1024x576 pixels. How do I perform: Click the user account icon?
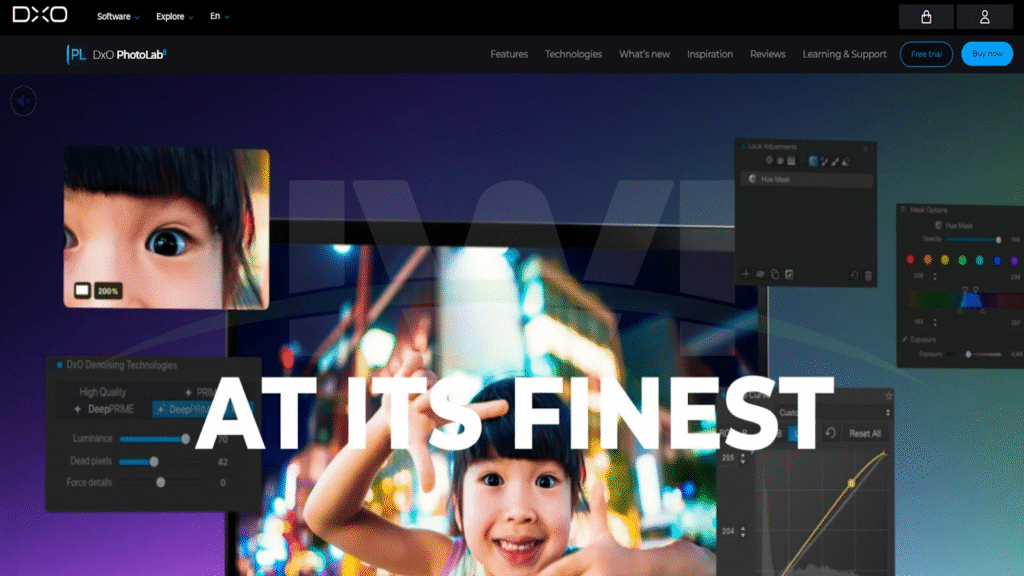[x=984, y=17]
